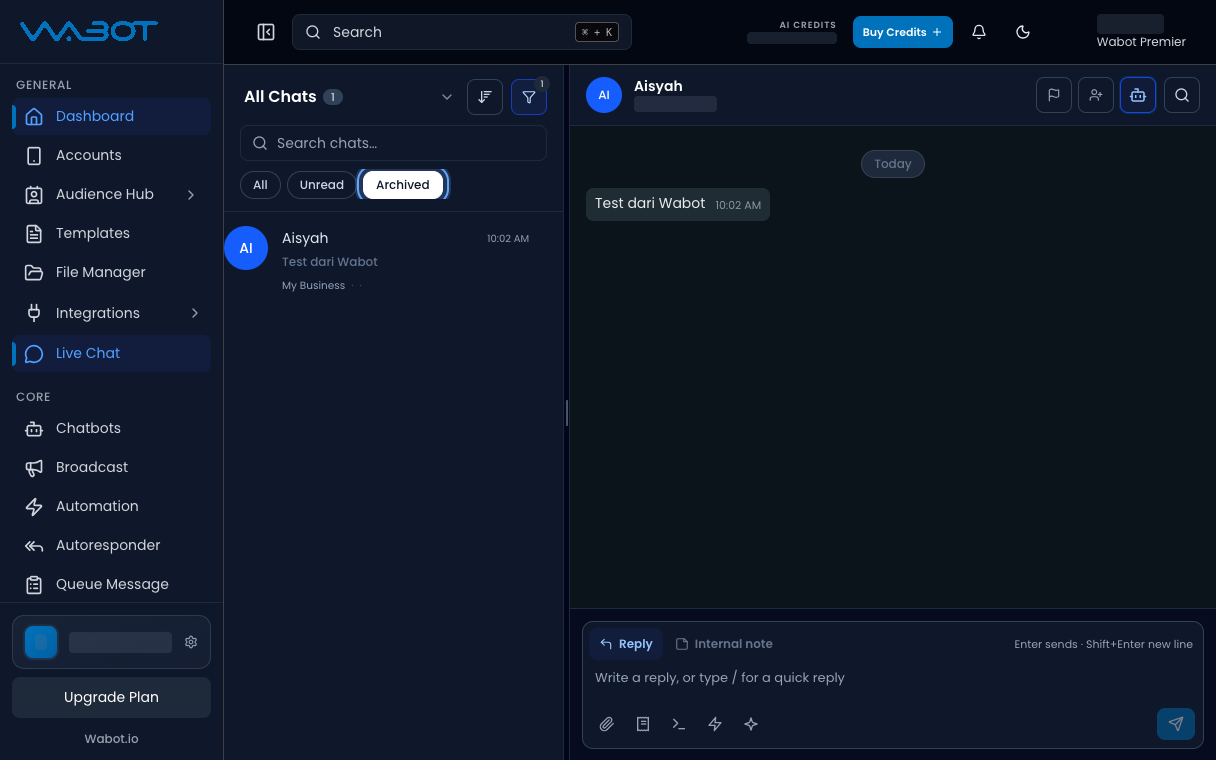Switch to the Internal note tab
This screenshot has width=1216, height=760.
724,644
